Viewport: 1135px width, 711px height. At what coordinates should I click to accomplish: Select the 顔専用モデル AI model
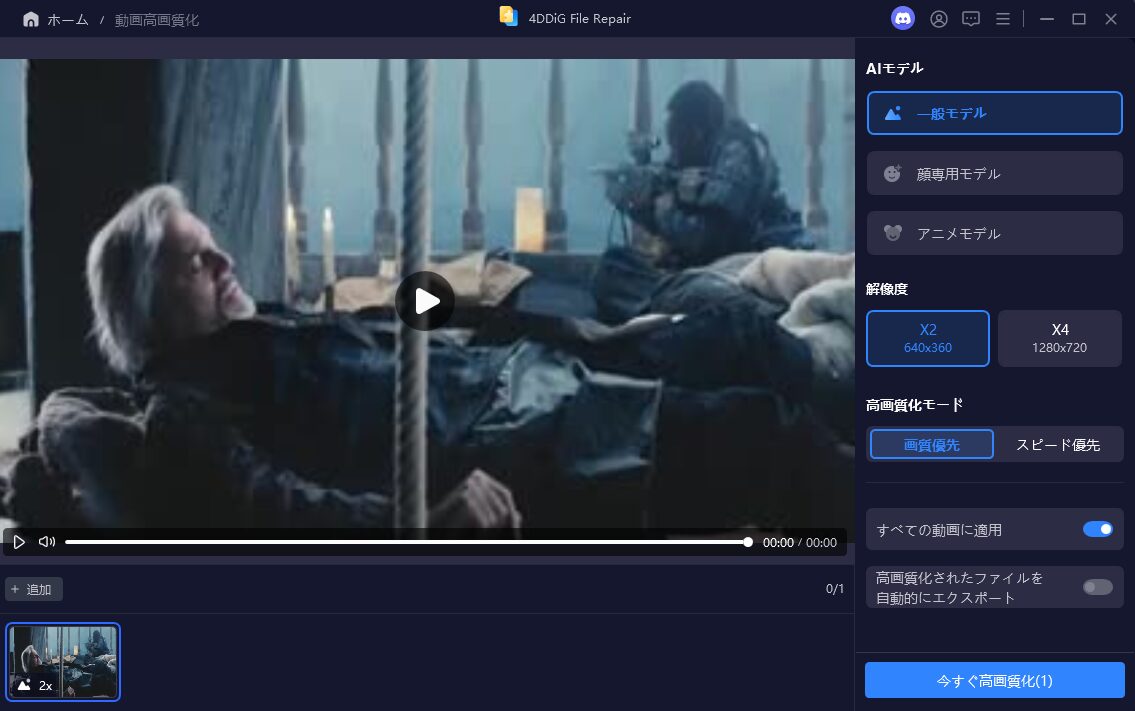click(x=995, y=173)
